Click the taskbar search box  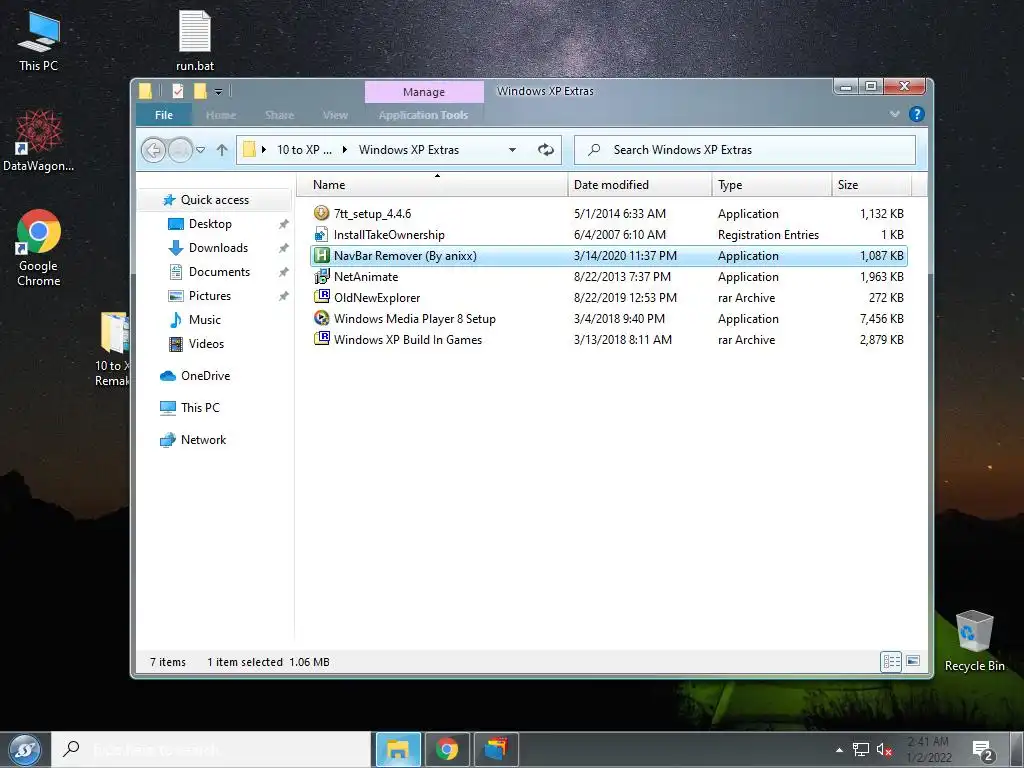click(x=210, y=750)
